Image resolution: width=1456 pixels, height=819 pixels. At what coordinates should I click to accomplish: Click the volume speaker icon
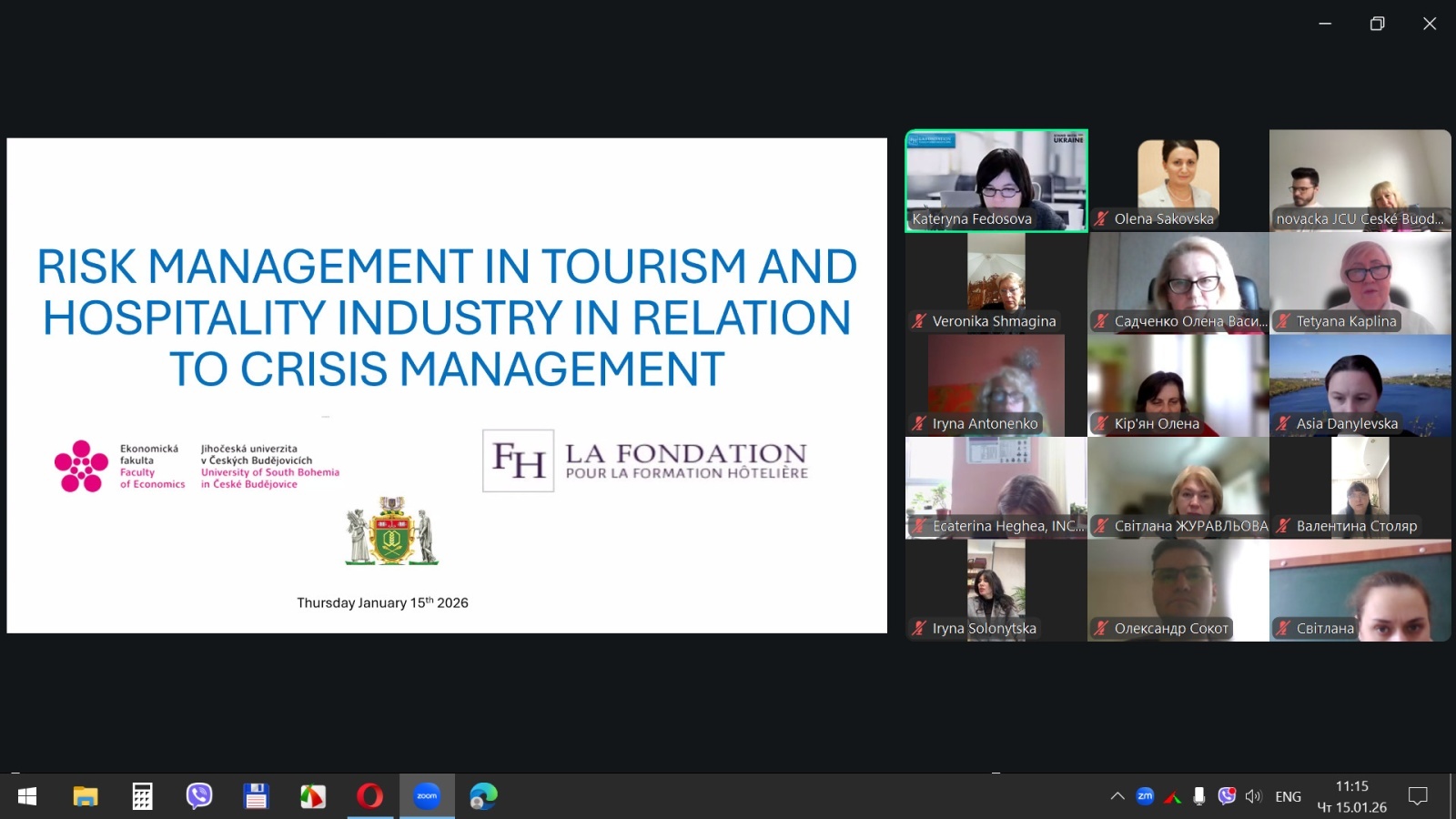(x=1254, y=796)
